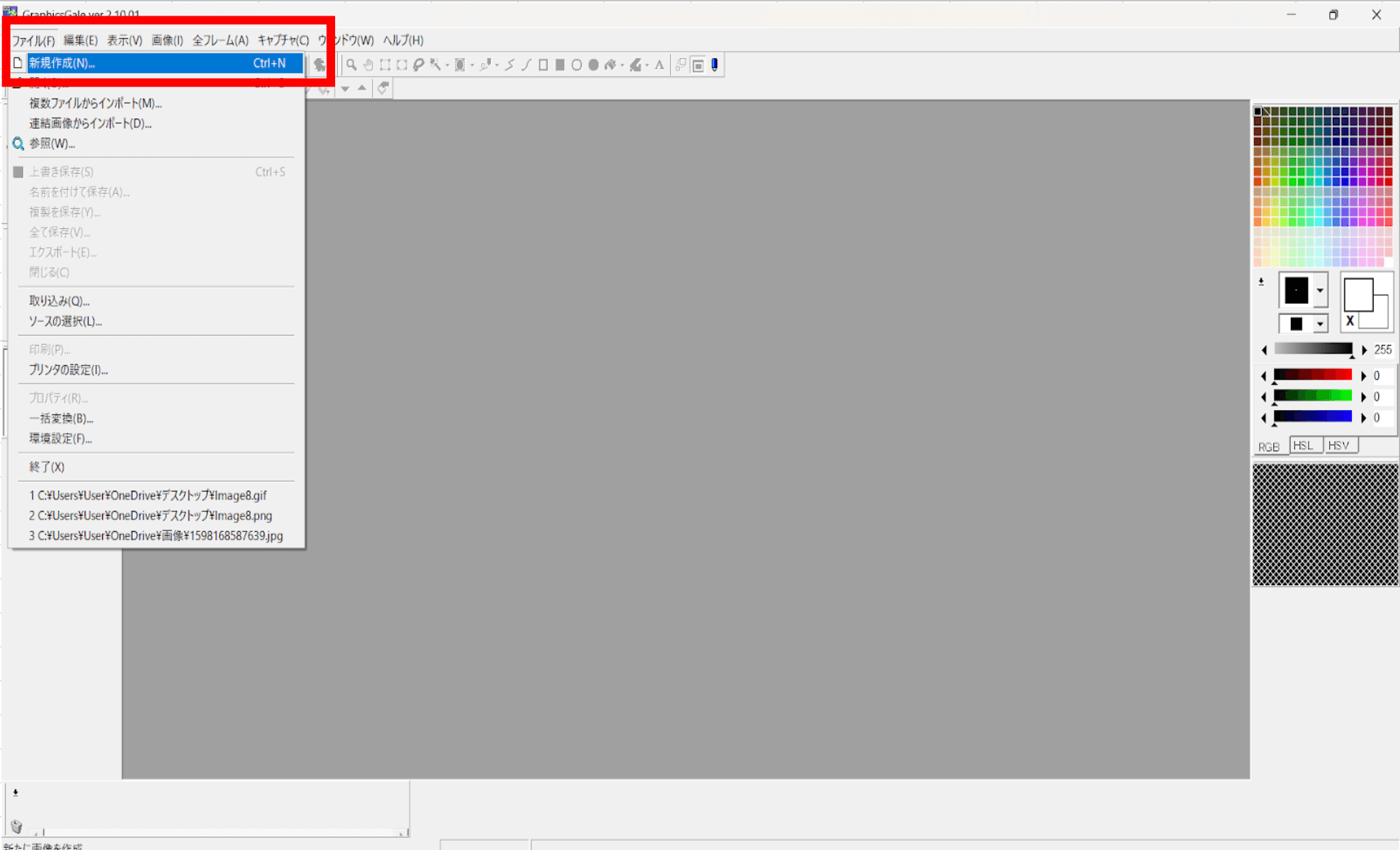Select the lasso selection tool
Screen dimensions: 1400x850
coord(419,65)
